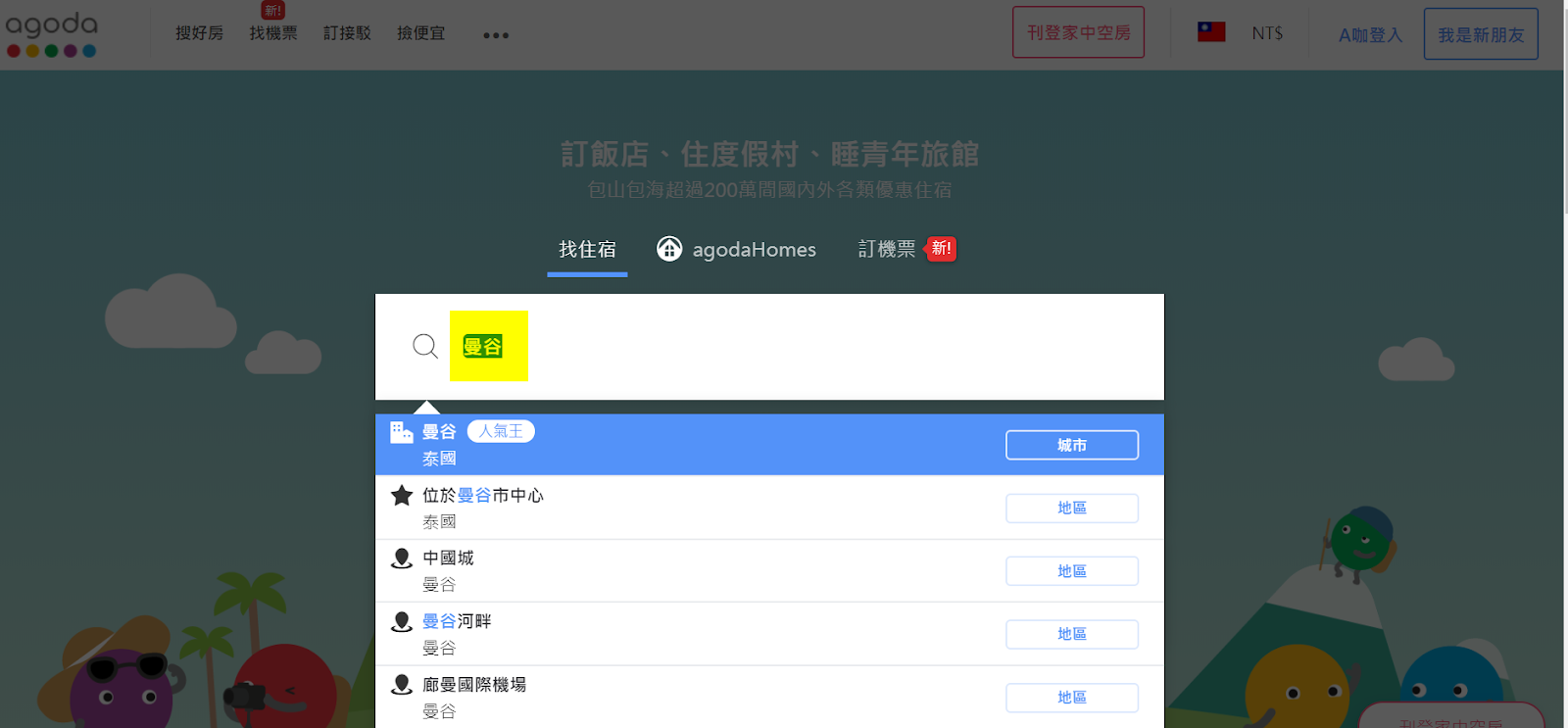The height and width of the screenshot is (728, 1568).
Task: Click the agoda logo
Action: (x=52, y=34)
